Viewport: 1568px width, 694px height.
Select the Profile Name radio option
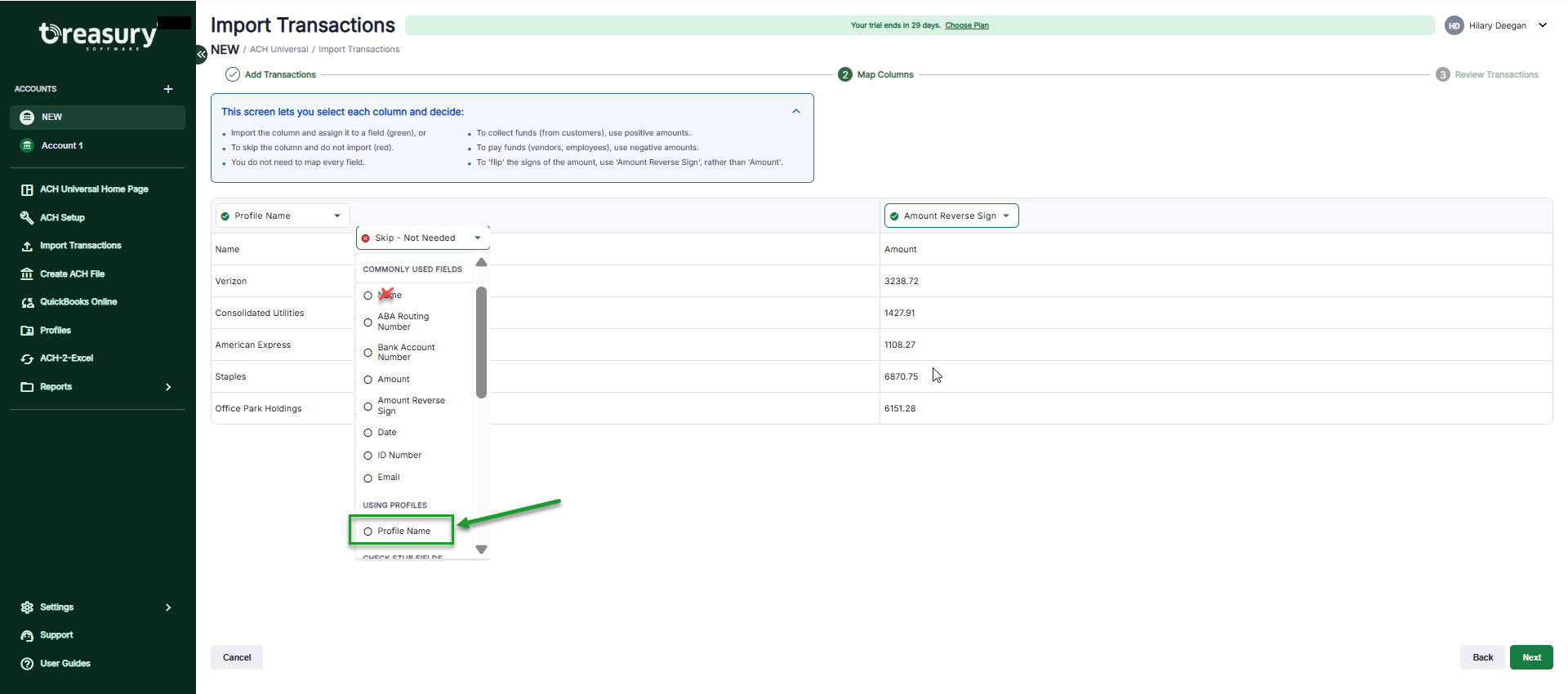pos(368,532)
